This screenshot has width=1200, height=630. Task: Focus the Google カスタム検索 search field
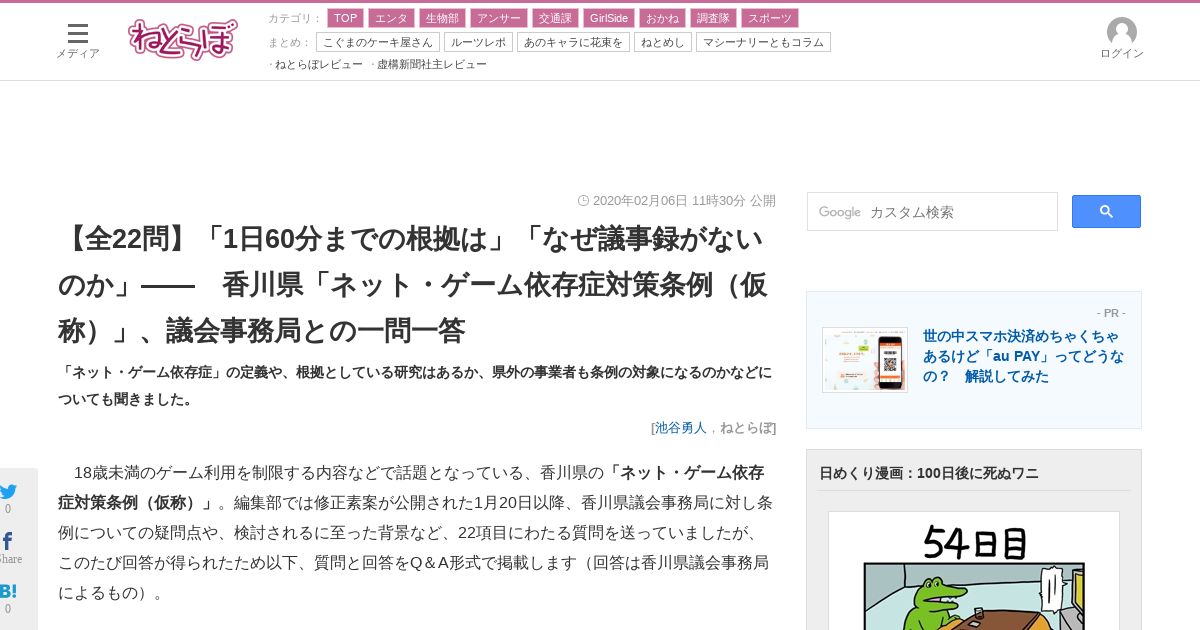tap(932, 212)
